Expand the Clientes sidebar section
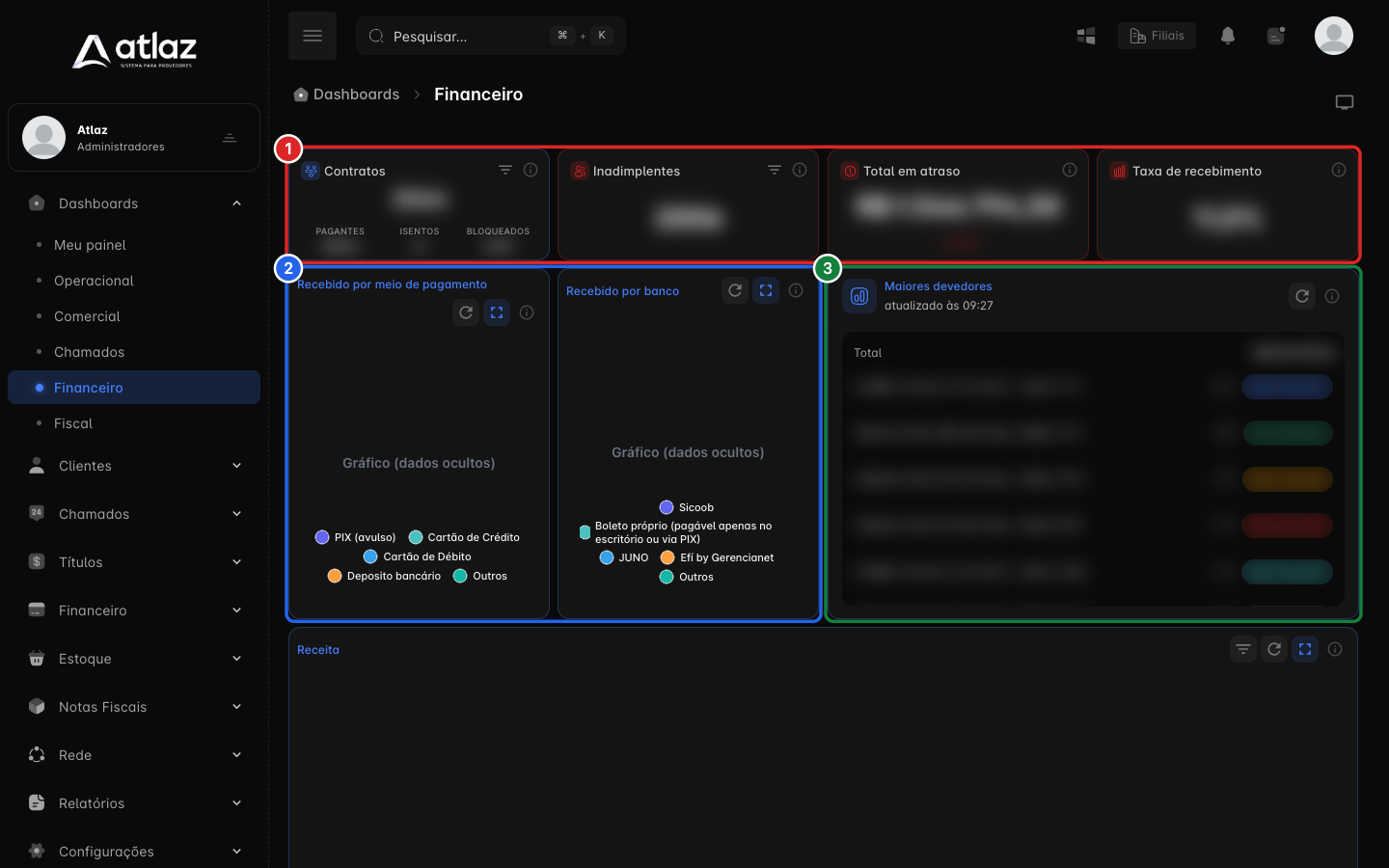The image size is (1389, 868). tap(134, 466)
